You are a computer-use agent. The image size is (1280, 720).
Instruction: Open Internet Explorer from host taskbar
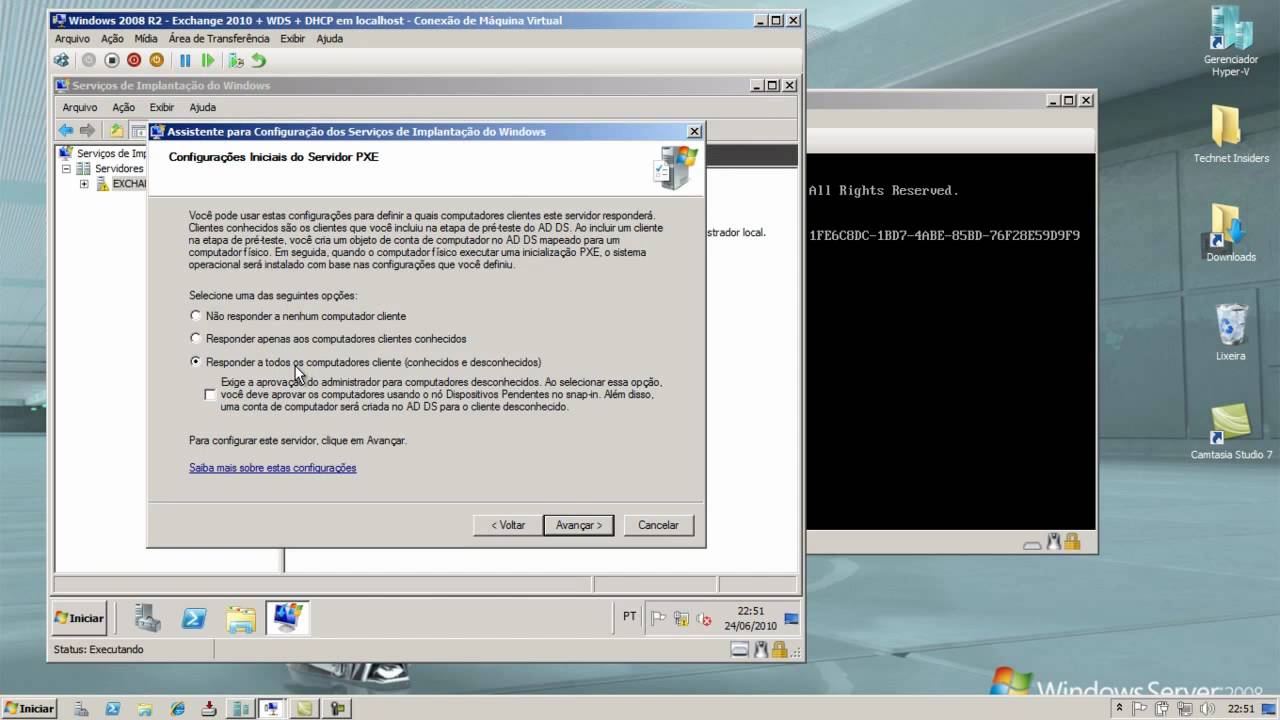click(178, 709)
